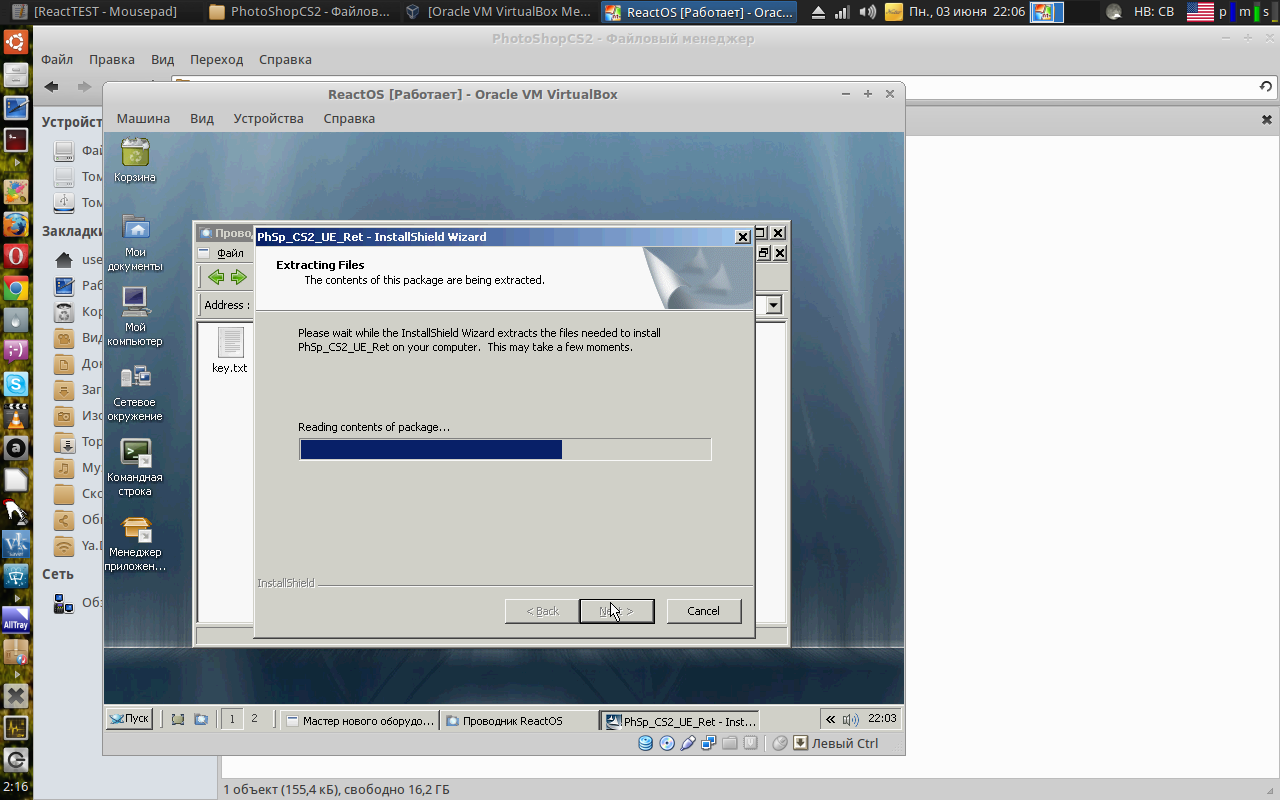The width and height of the screenshot is (1280, 800).
Task: Click ReactOS quick launch explorer icon
Action: coord(201,719)
